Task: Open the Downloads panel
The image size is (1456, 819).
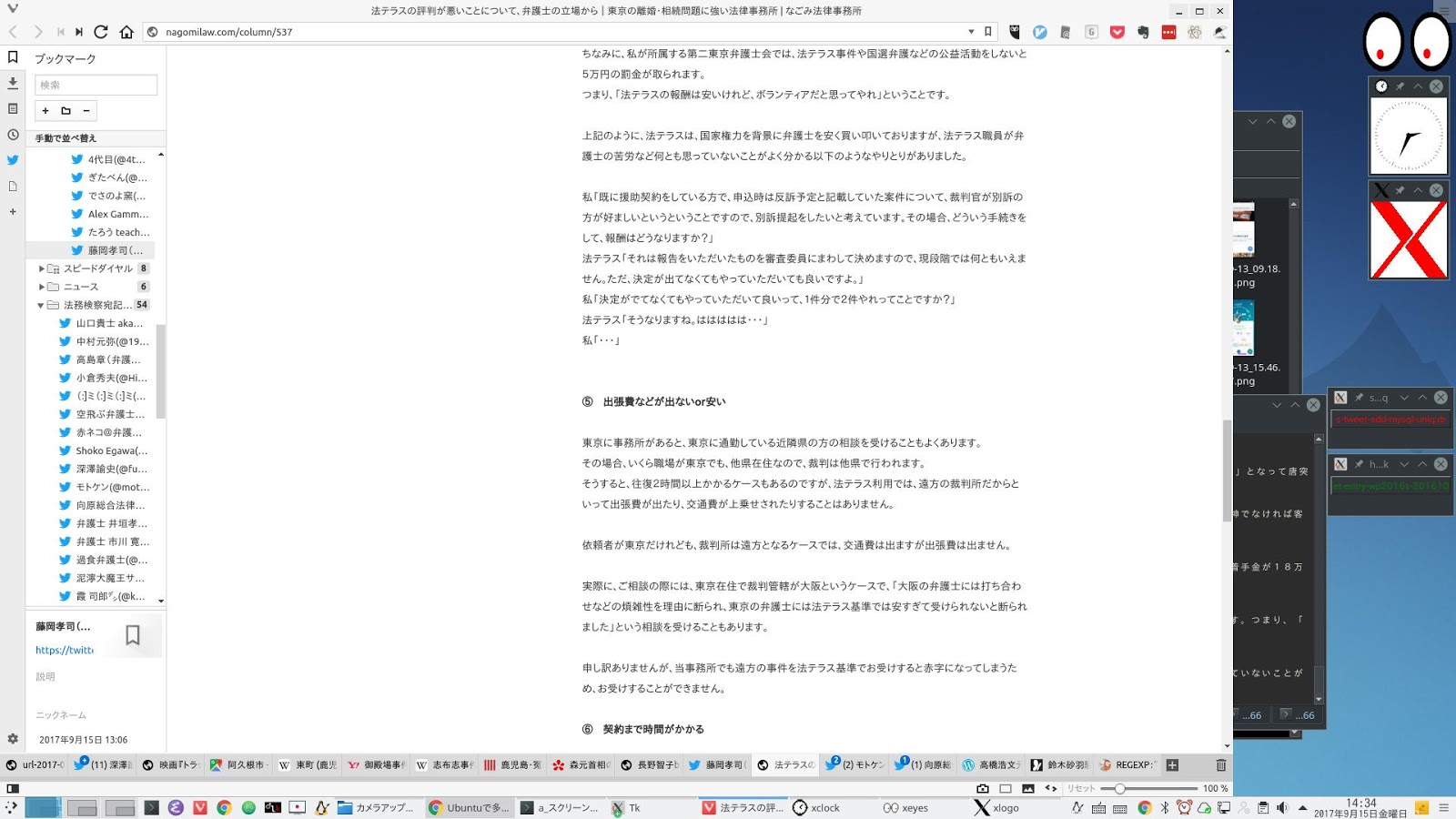Action: [13, 83]
